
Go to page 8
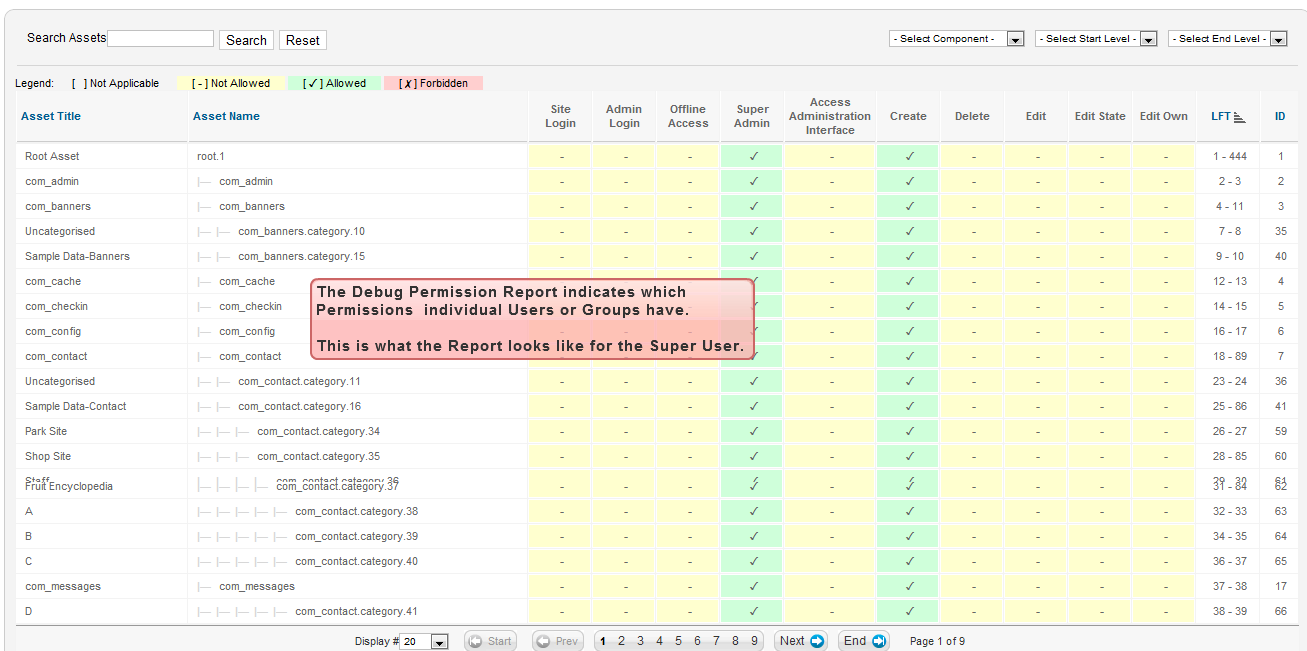coord(735,641)
